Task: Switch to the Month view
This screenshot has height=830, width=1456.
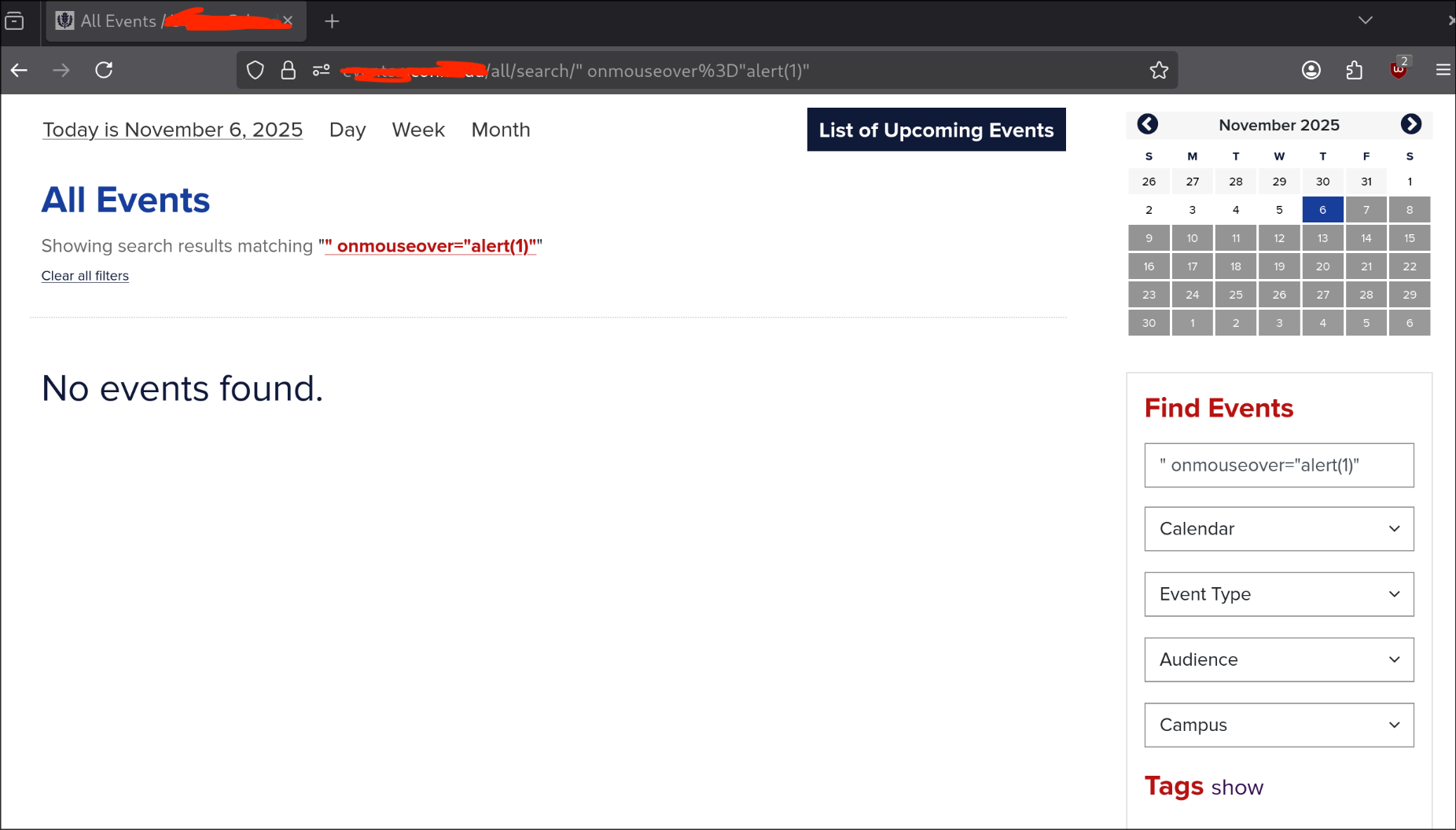Action: point(501,130)
